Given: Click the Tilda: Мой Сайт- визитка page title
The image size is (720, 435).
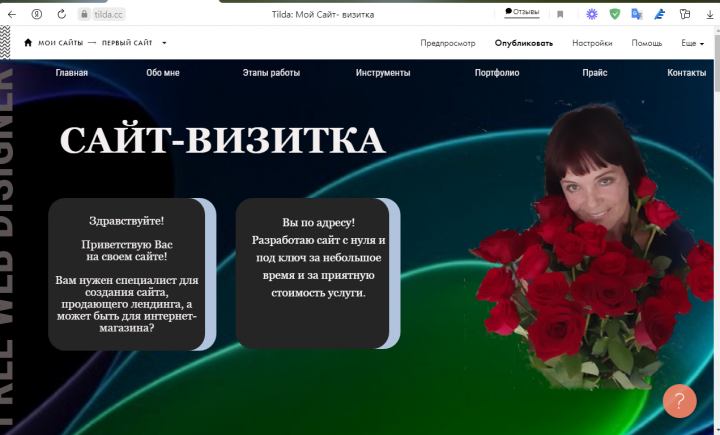Looking at the screenshot, I should coord(323,15).
